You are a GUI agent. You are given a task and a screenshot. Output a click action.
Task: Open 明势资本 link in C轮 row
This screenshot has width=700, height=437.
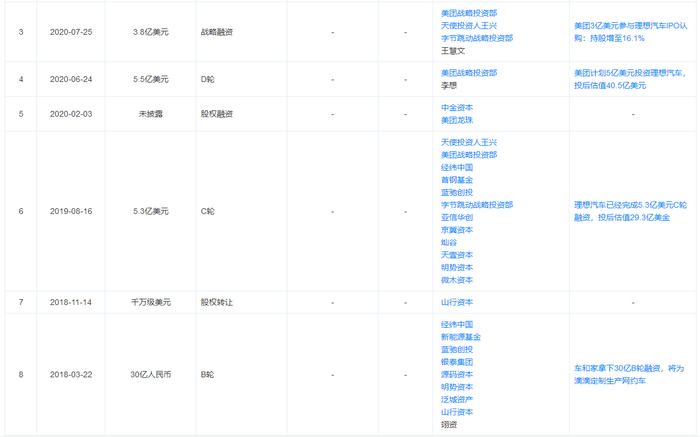coord(457,267)
